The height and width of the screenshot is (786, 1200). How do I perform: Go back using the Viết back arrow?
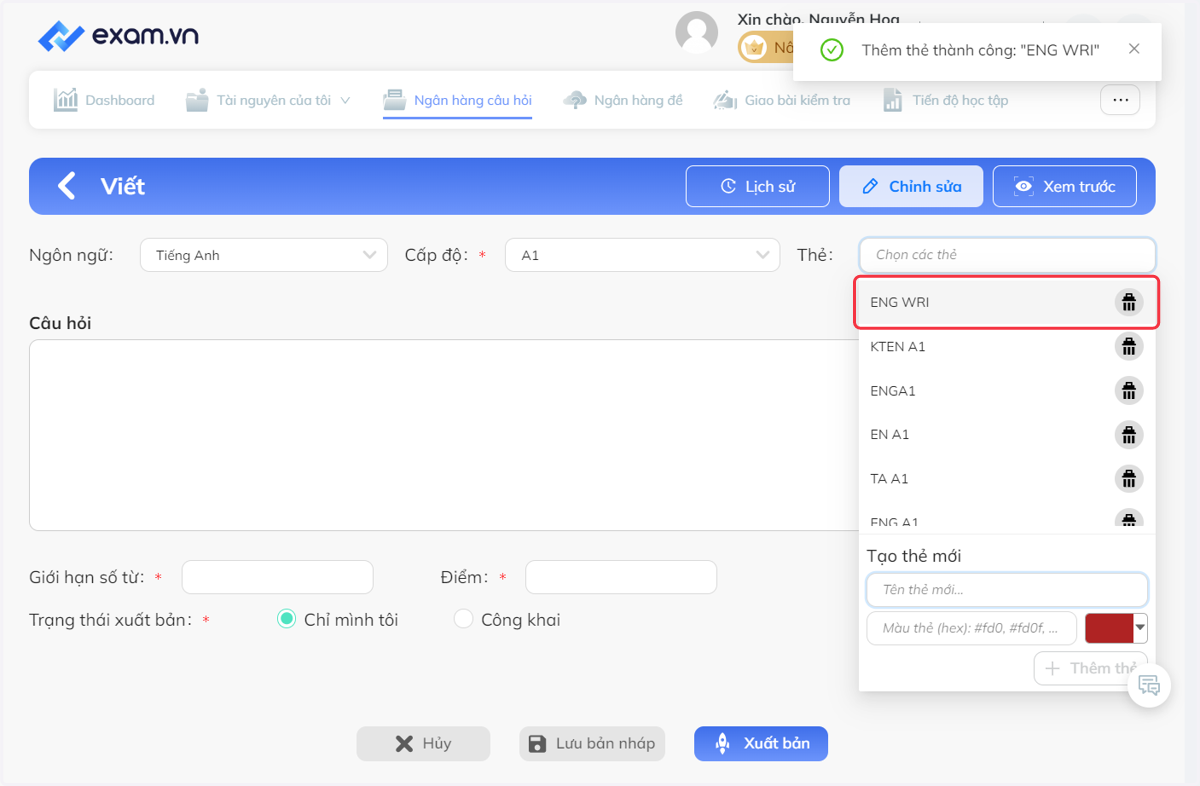[66, 186]
